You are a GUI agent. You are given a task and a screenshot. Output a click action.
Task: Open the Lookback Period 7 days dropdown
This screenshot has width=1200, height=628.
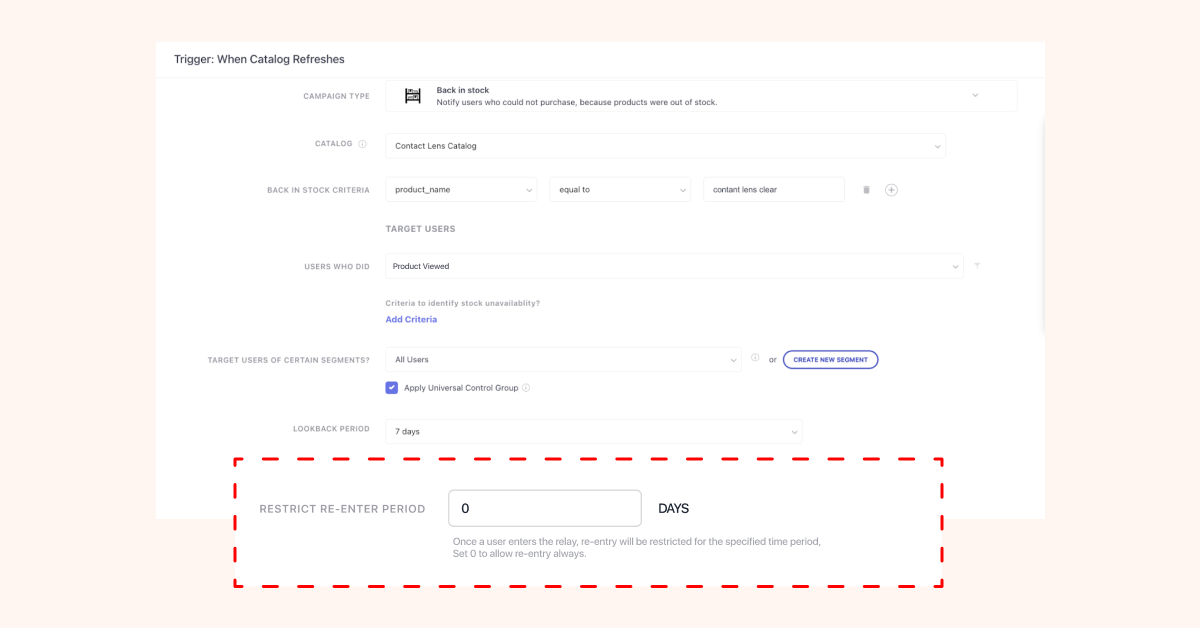tap(593, 432)
